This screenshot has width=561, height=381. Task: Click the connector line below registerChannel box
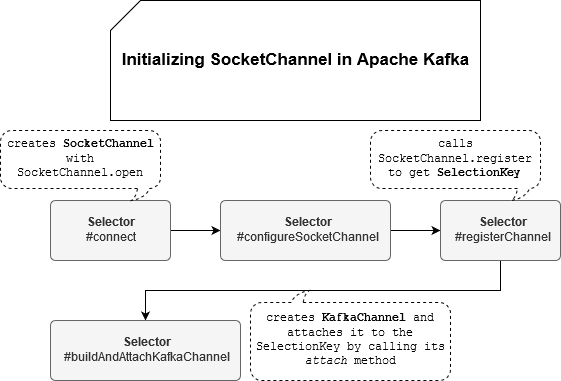click(501, 275)
